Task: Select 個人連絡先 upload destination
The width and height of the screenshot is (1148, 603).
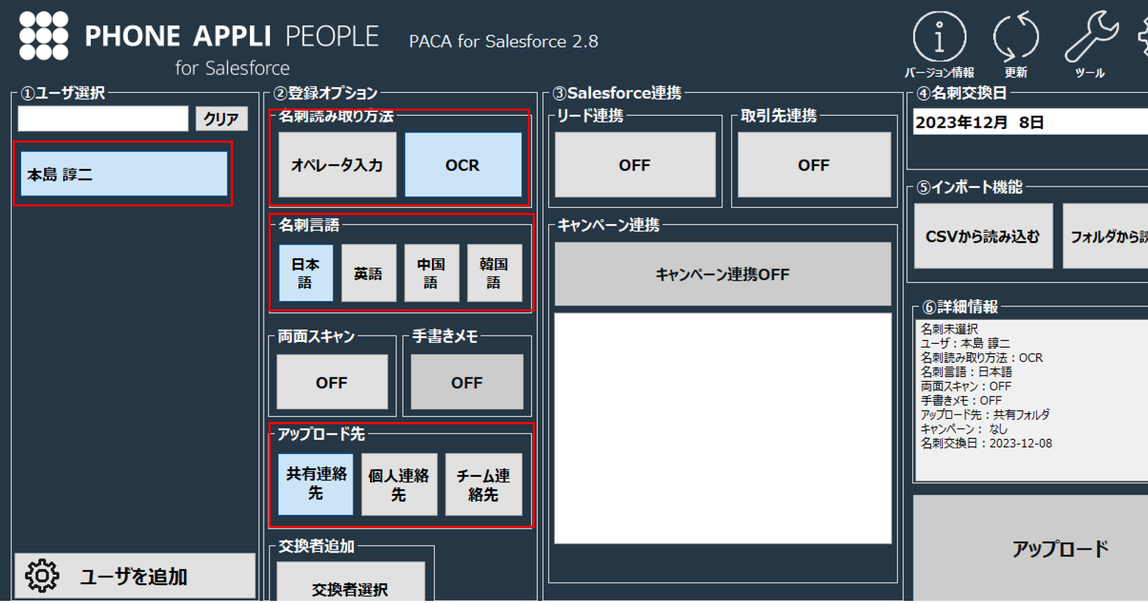Action: 399,484
